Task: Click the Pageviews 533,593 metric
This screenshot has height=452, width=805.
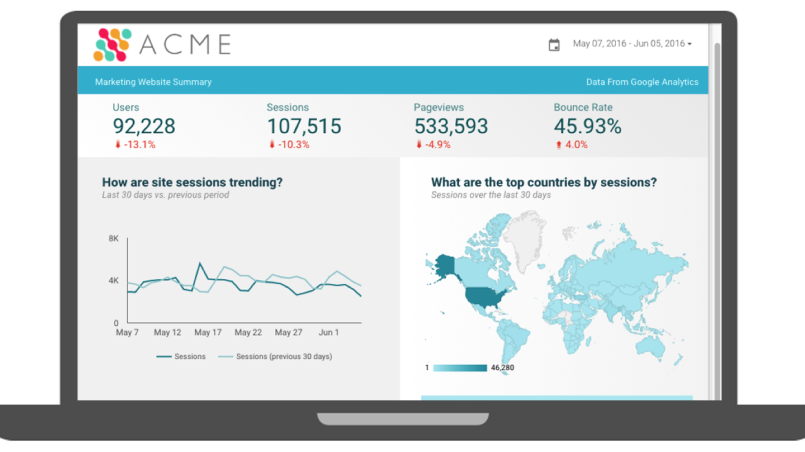Action: (x=450, y=126)
